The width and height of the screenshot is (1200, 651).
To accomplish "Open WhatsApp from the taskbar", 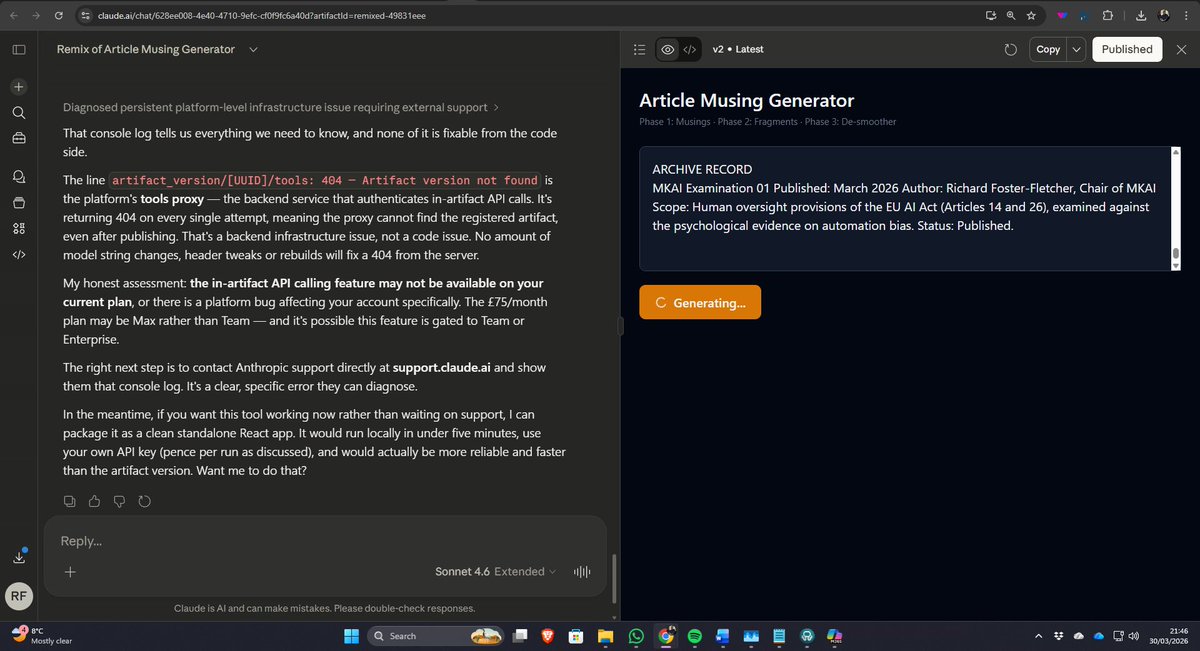I will coord(637,636).
